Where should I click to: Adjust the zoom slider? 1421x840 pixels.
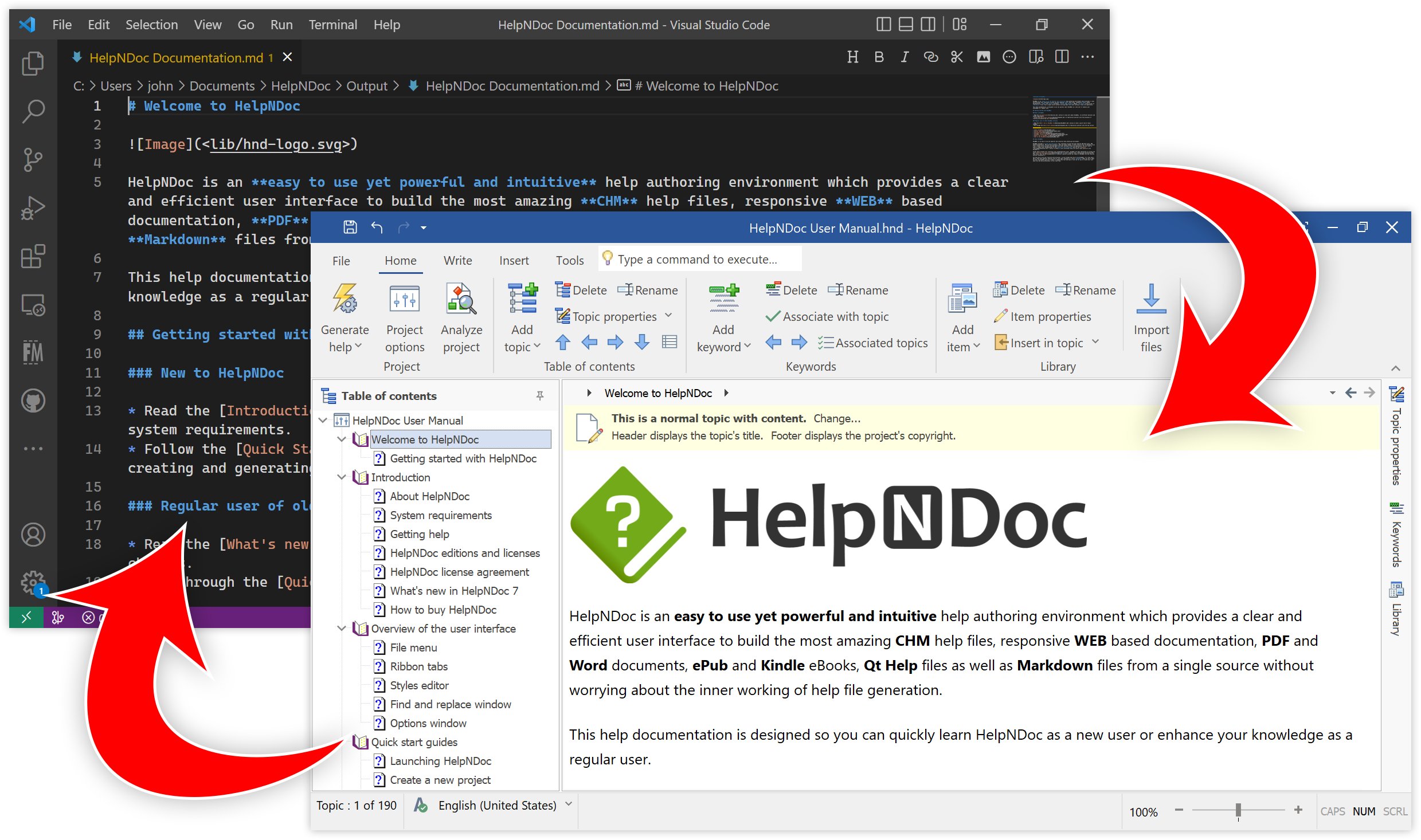[1238, 810]
